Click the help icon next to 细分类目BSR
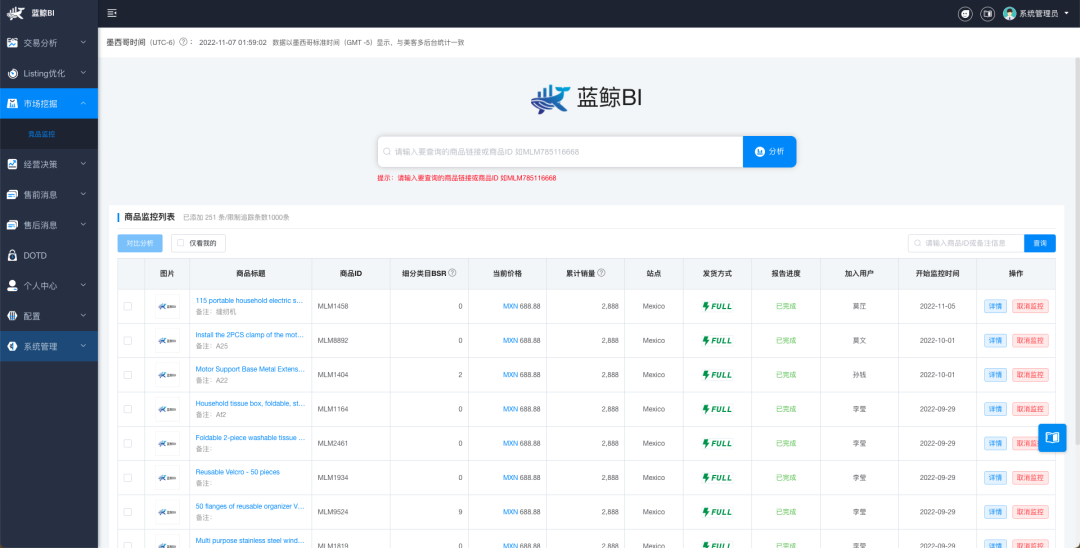1080x548 pixels. [x=453, y=273]
